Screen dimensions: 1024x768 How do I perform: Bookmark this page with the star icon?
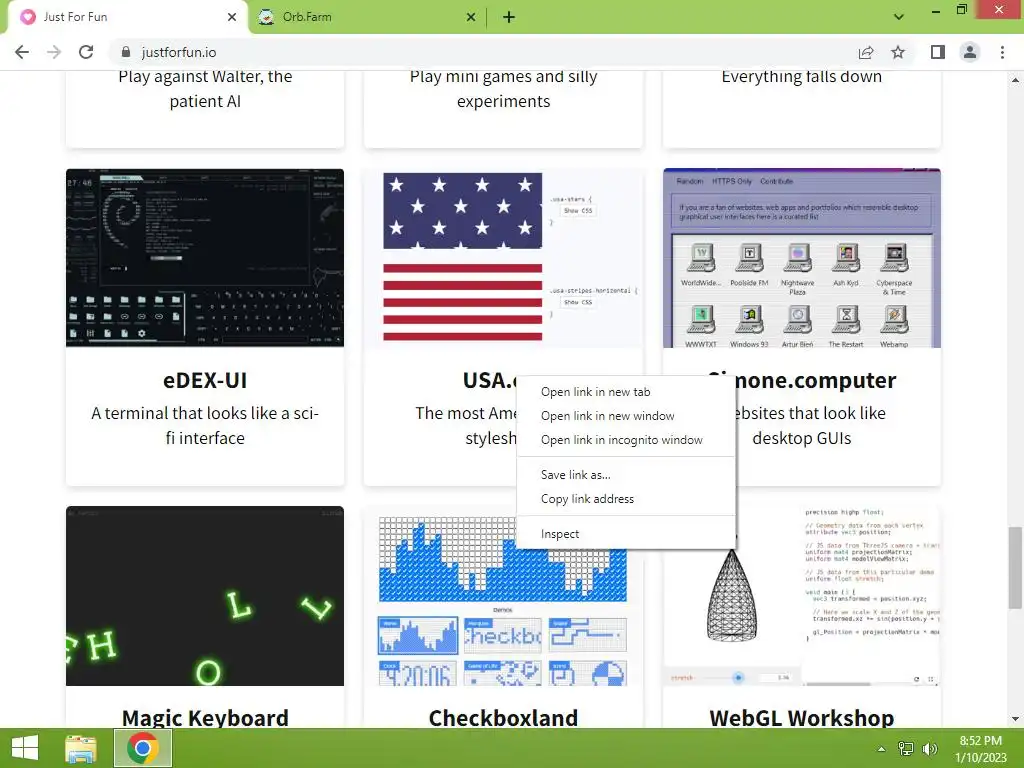point(898,52)
